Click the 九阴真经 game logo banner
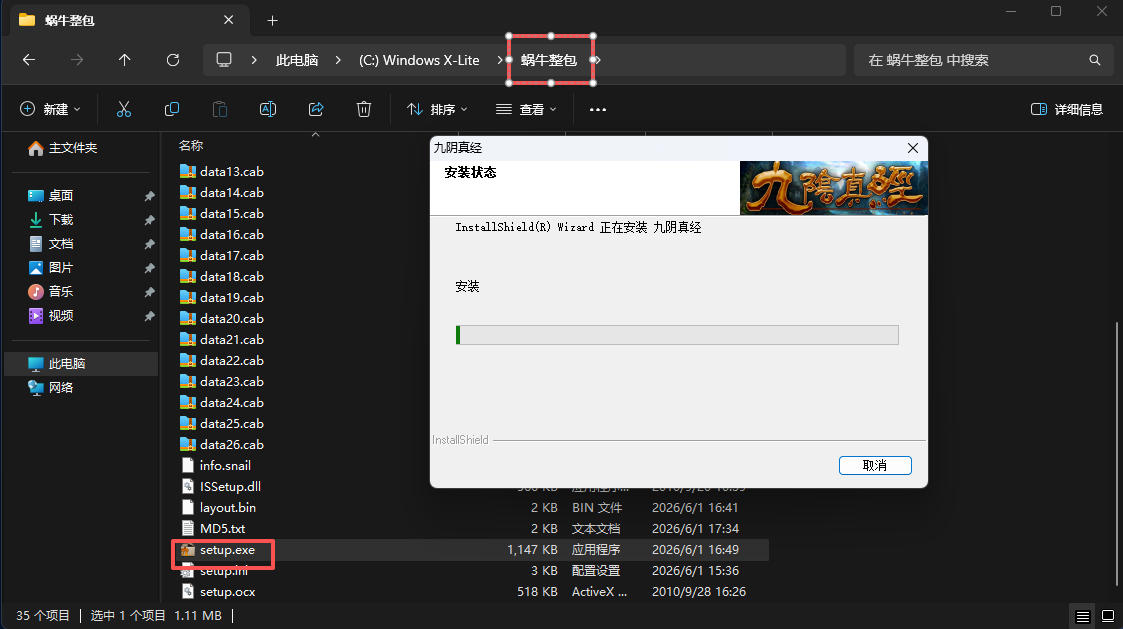The height and width of the screenshot is (629, 1123). 834,188
